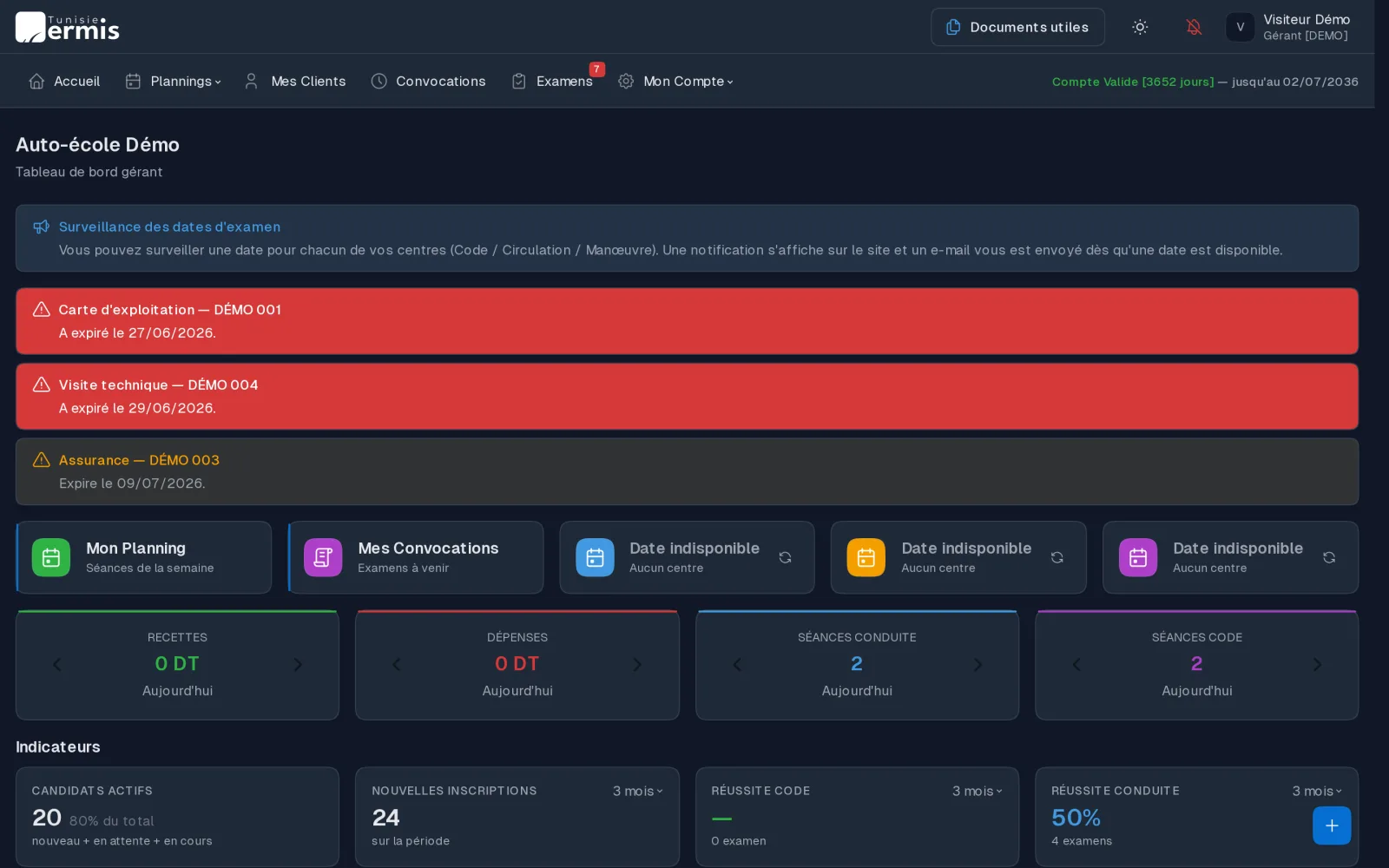Open Nouvelles Inscriptions 3 mois dropdown
The width and height of the screenshot is (1389, 868).
click(x=637, y=791)
